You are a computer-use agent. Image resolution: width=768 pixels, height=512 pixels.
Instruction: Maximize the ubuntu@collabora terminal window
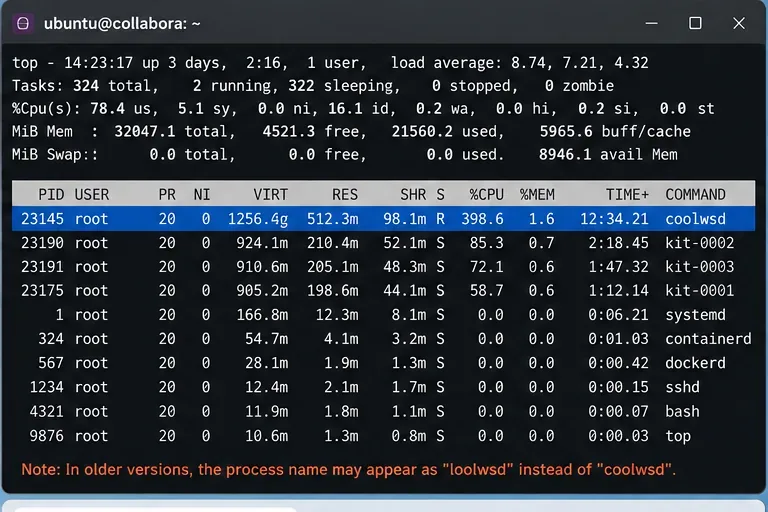coord(695,23)
